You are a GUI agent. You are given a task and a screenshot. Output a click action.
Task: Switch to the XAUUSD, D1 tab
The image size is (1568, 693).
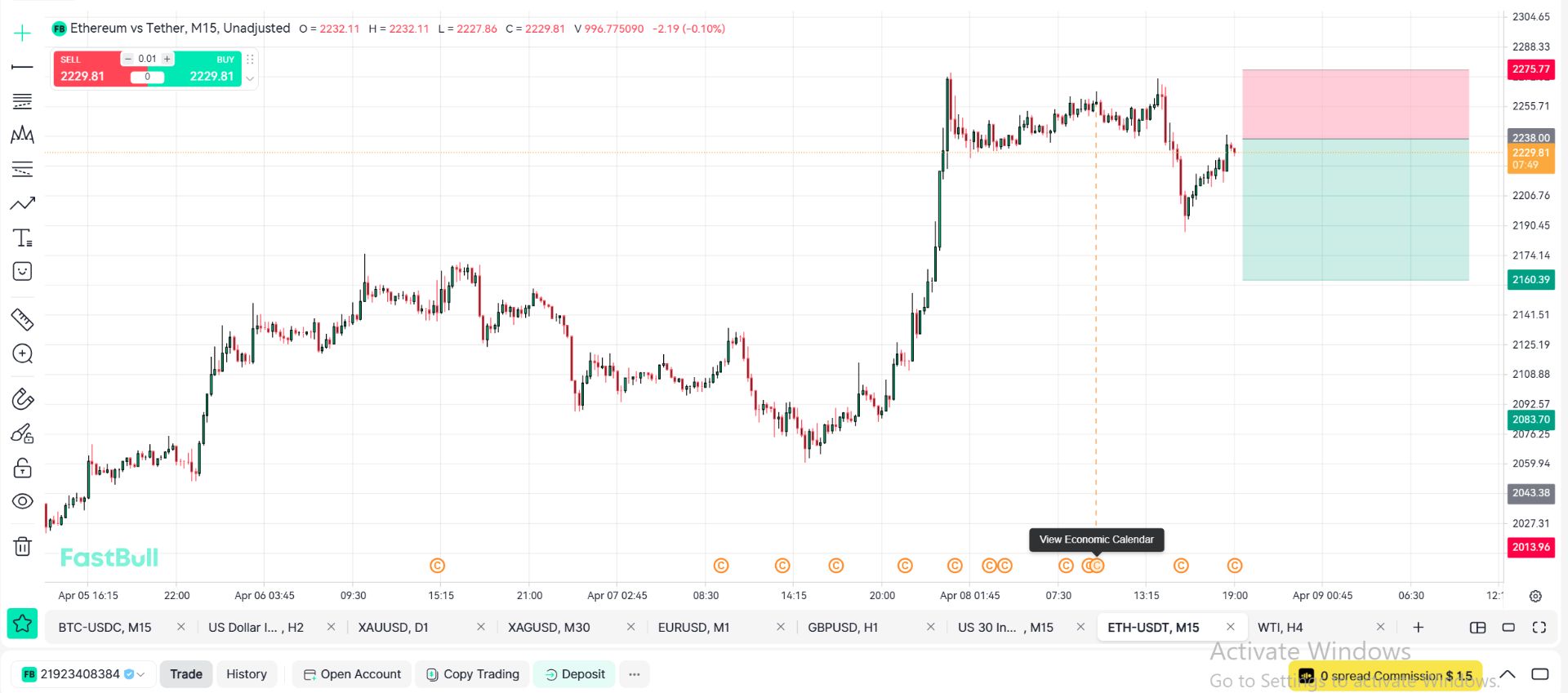pos(393,627)
